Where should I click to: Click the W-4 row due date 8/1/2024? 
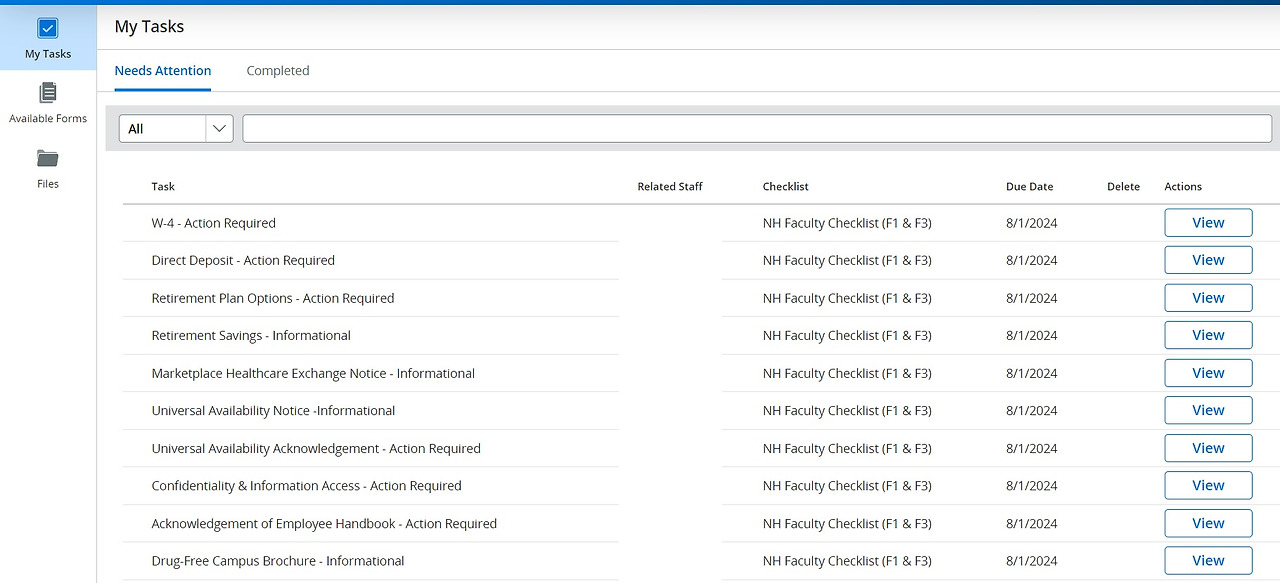point(1032,223)
